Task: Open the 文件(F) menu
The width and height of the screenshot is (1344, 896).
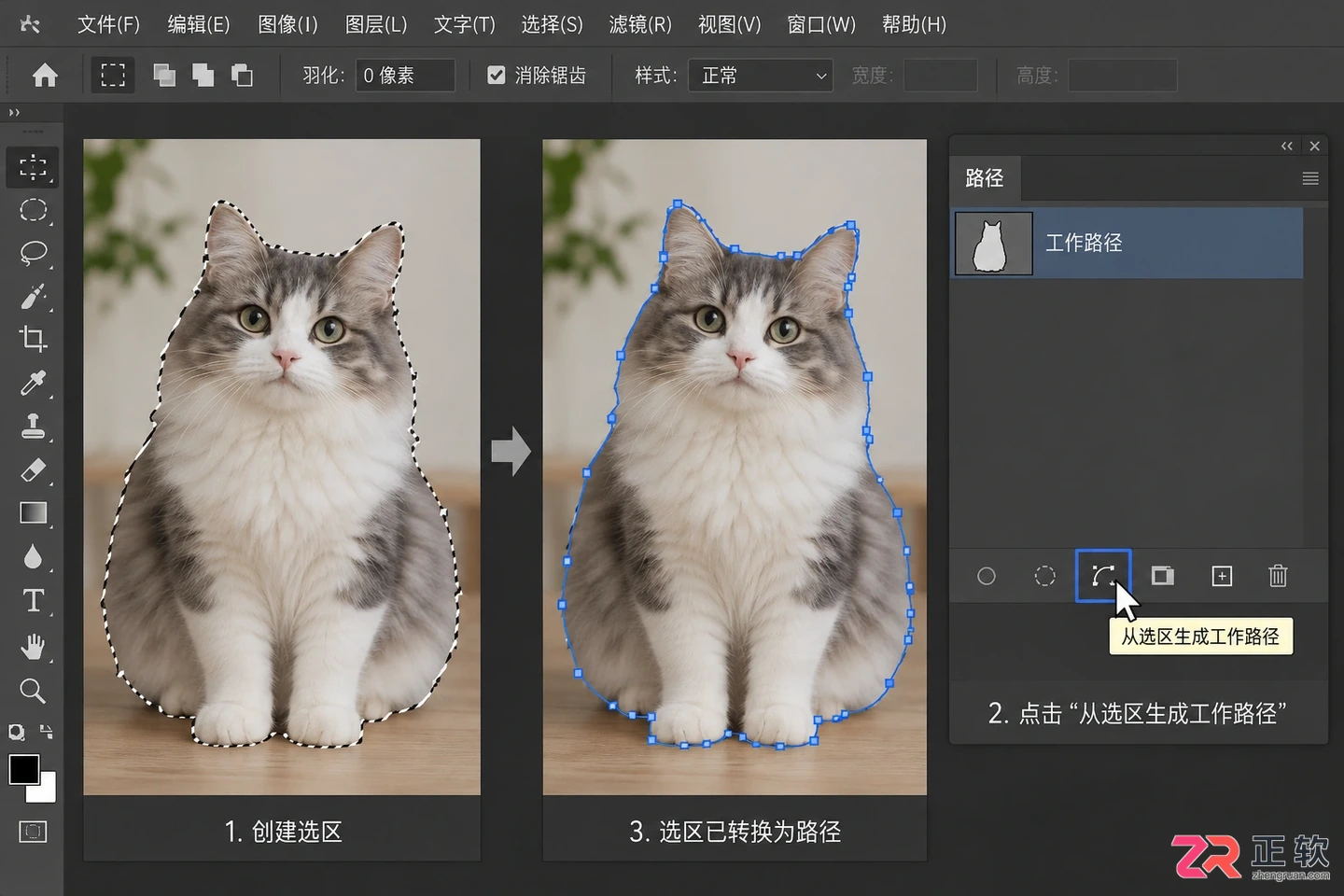Action: (108, 24)
